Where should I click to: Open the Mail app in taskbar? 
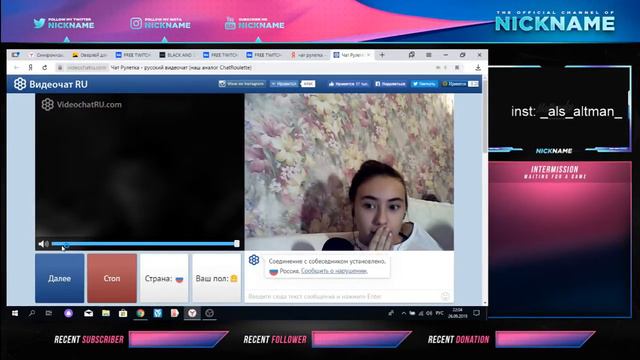tap(88, 313)
